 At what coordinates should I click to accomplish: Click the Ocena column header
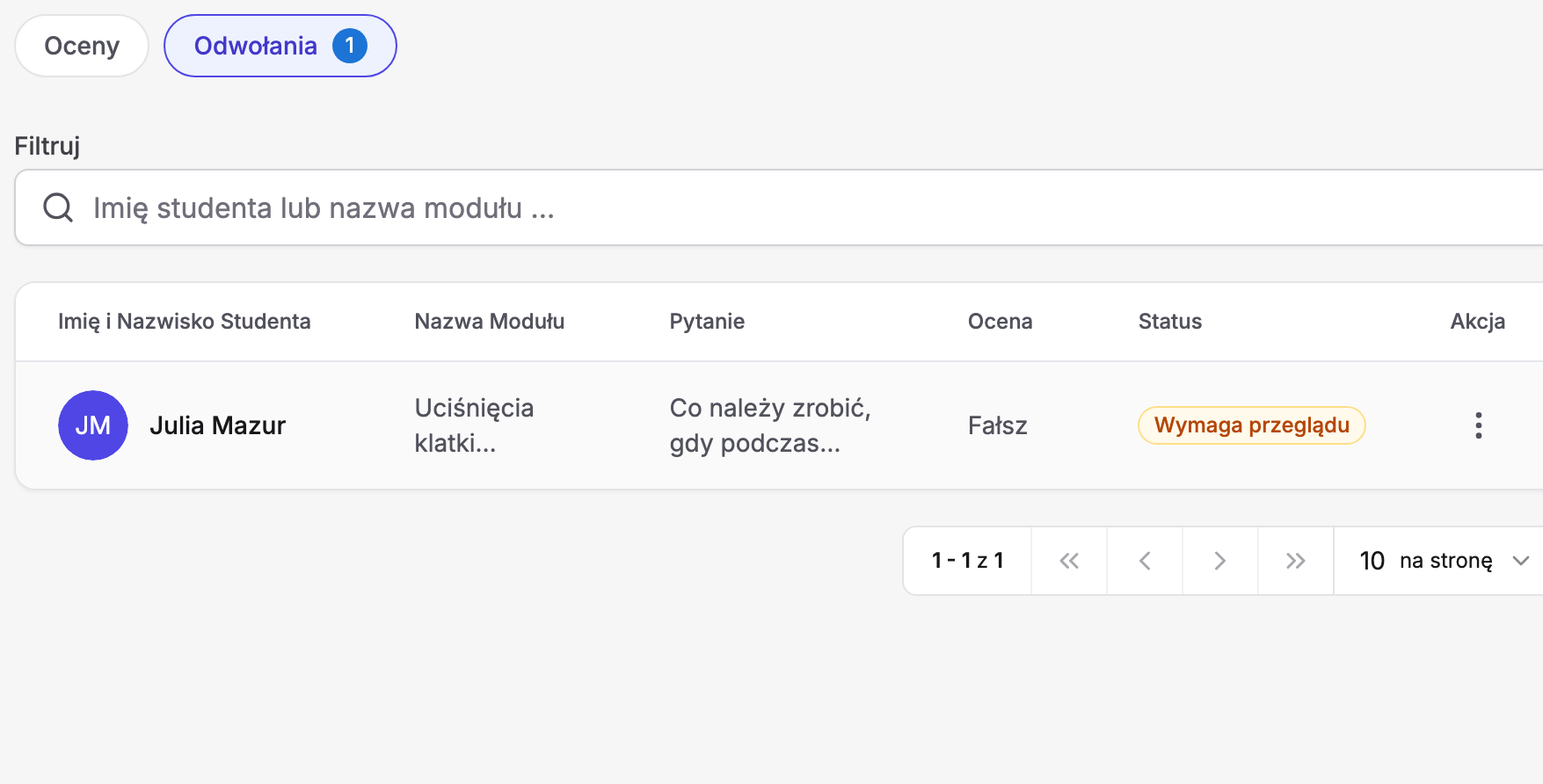point(1001,322)
